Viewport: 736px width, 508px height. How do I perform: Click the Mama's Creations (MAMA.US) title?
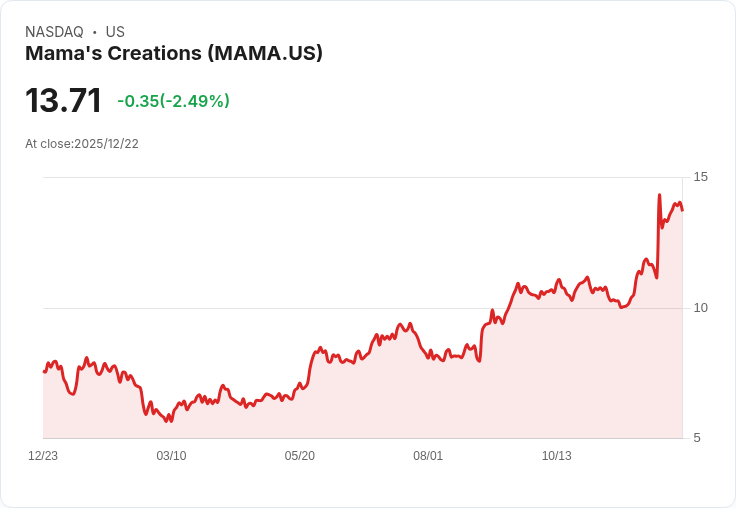pyautogui.click(x=174, y=54)
